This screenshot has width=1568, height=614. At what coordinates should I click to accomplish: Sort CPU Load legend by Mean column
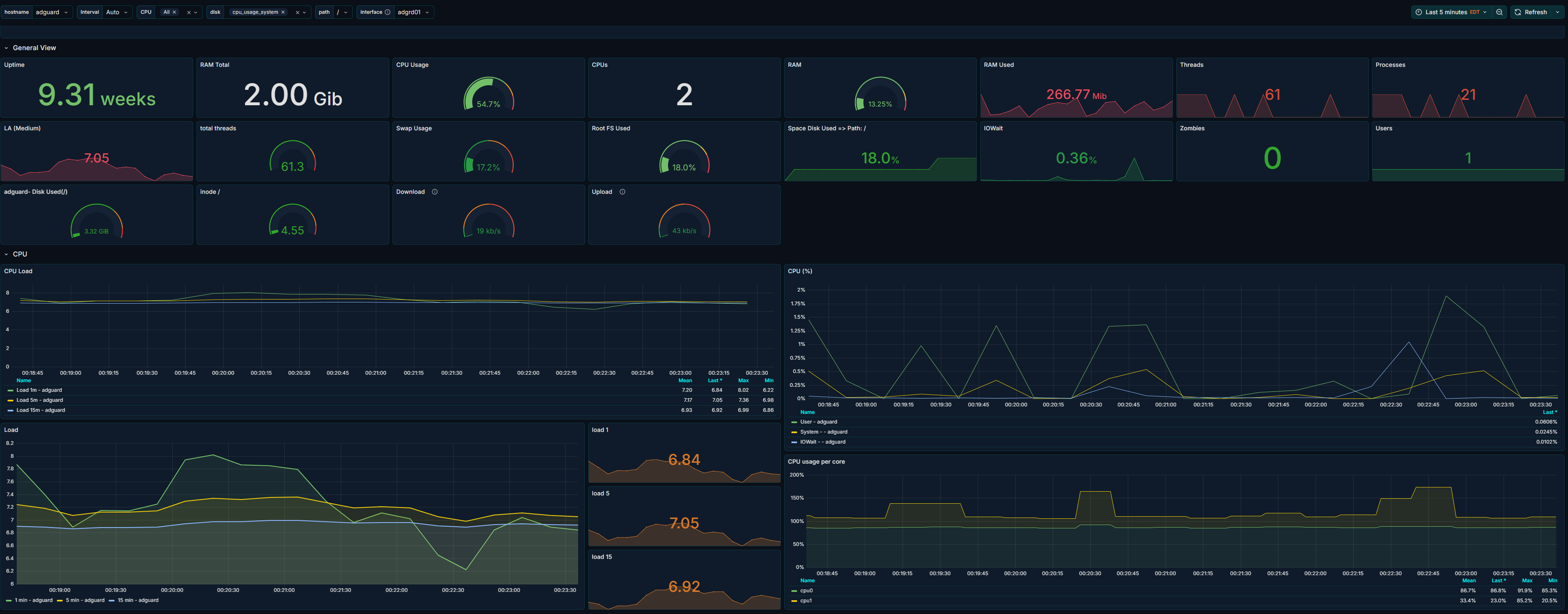tap(686, 381)
